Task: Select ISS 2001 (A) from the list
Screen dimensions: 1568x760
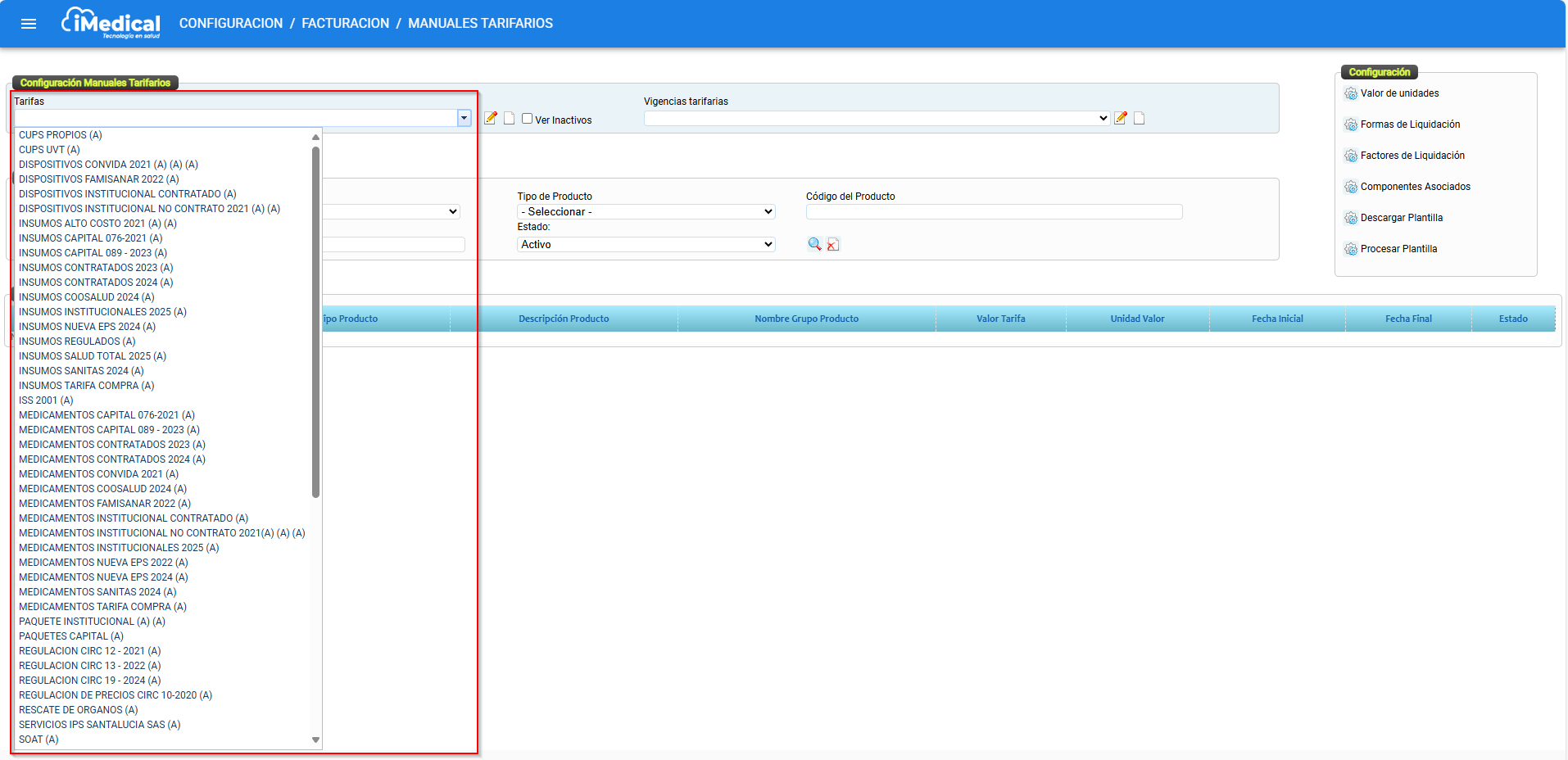Action: point(46,400)
